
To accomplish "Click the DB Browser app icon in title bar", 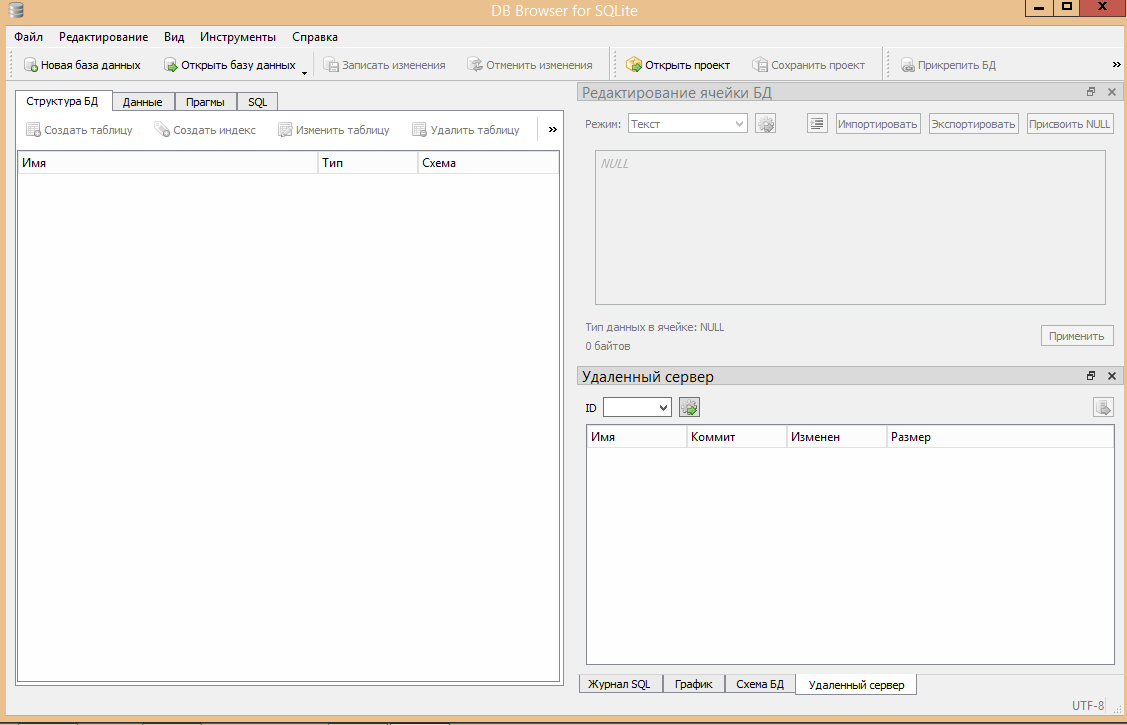I will (x=16, y=10).
